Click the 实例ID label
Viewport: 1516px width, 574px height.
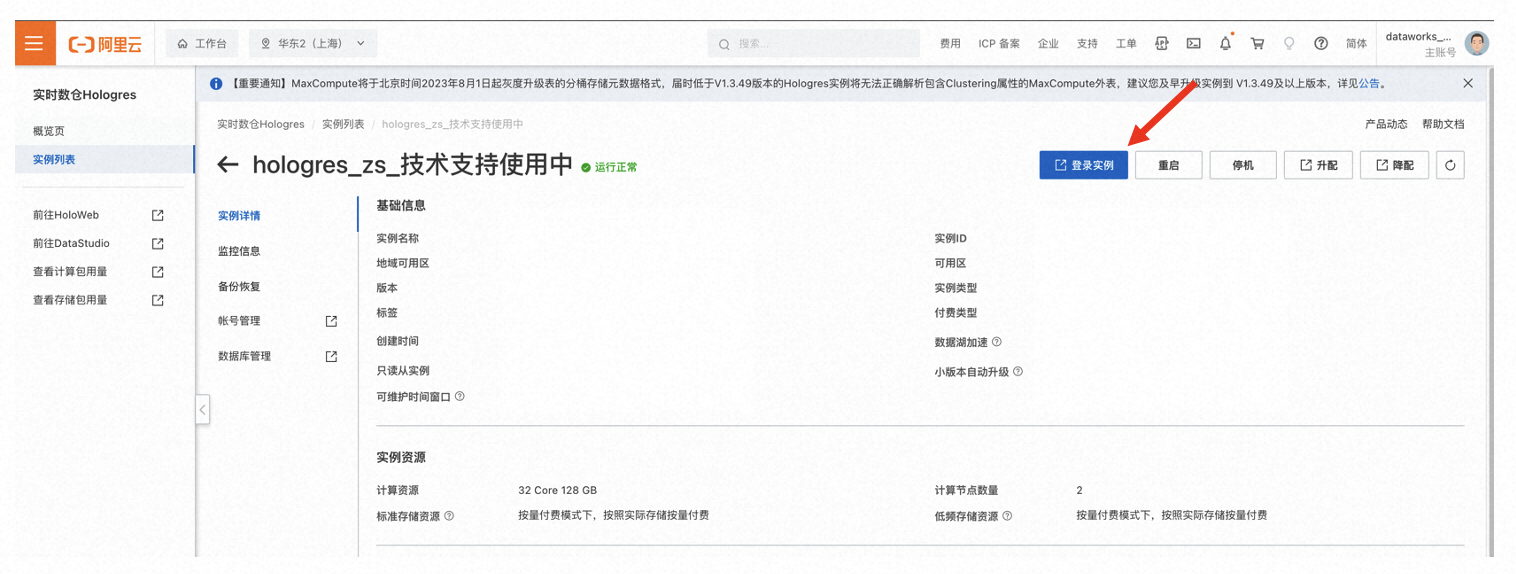[x=951, y=238]
